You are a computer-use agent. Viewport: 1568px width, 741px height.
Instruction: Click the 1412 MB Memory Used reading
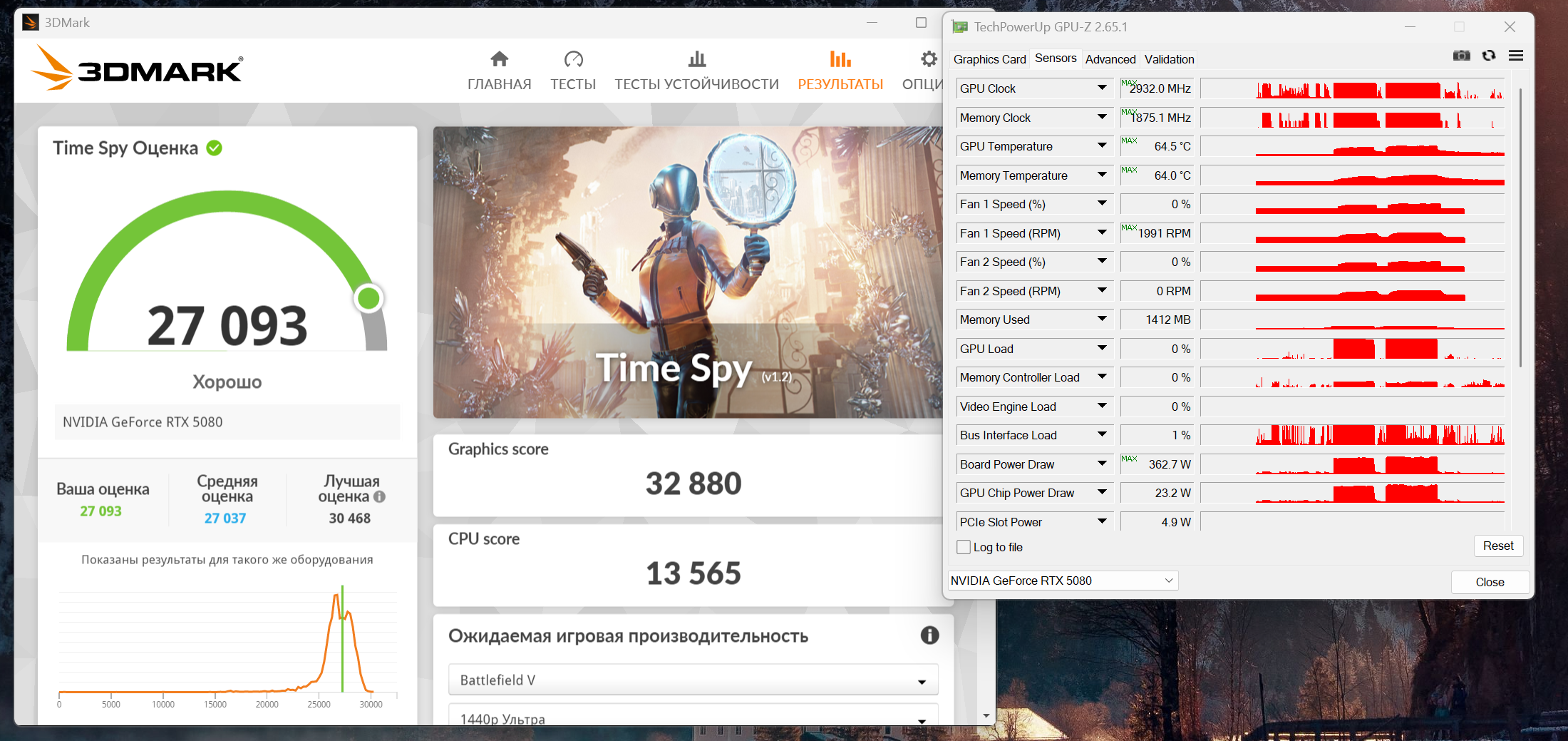pyautogui.click(x=1168, y=319)
